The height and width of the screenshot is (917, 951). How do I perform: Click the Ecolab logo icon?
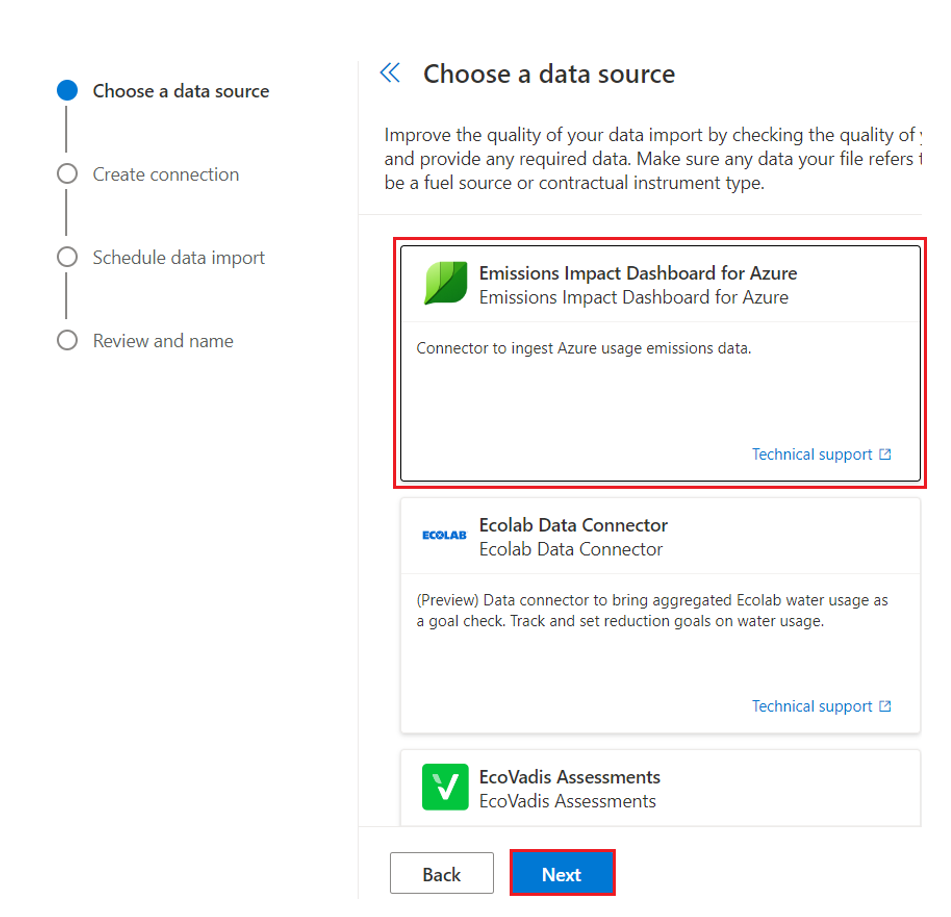(445, 535)
